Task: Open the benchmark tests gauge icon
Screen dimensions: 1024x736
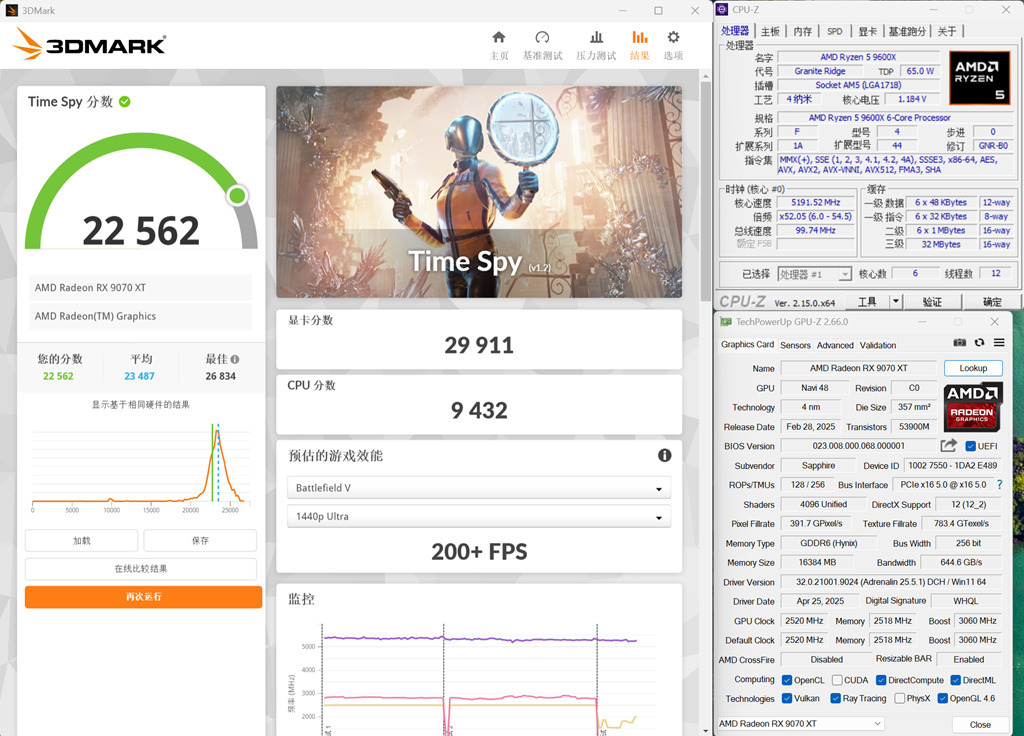Action: tap(542, 37)
